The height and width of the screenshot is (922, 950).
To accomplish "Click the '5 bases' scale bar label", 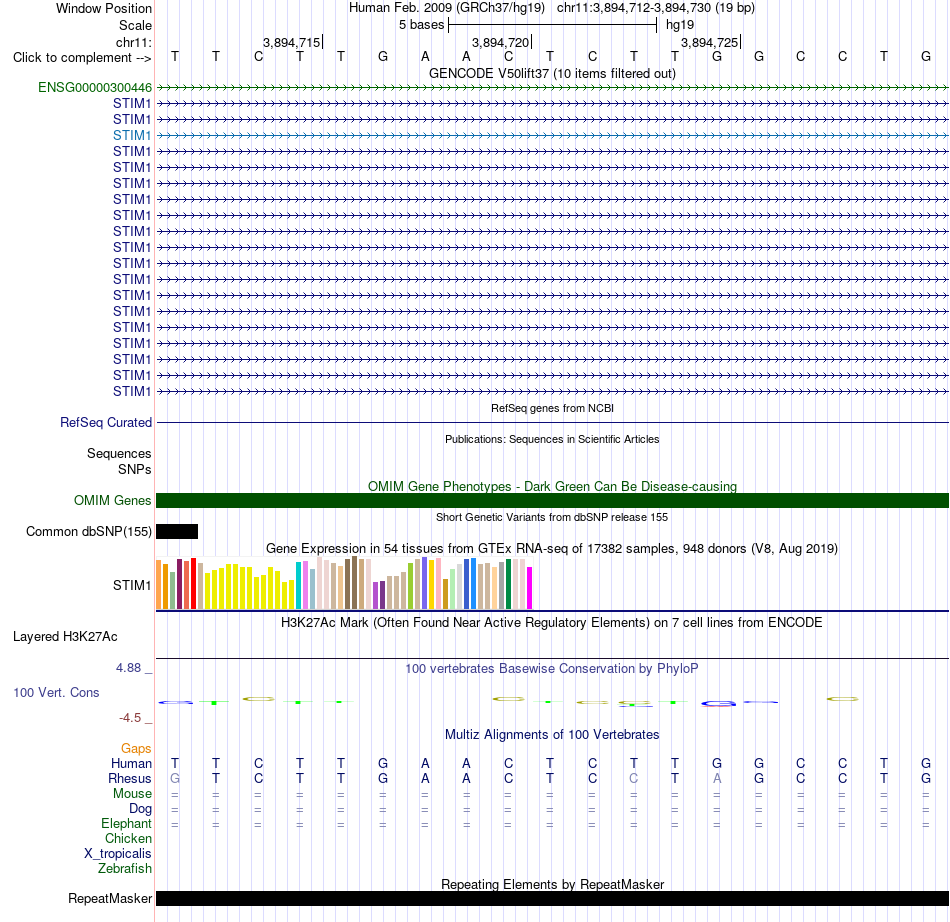I will (x=421, y=25).
